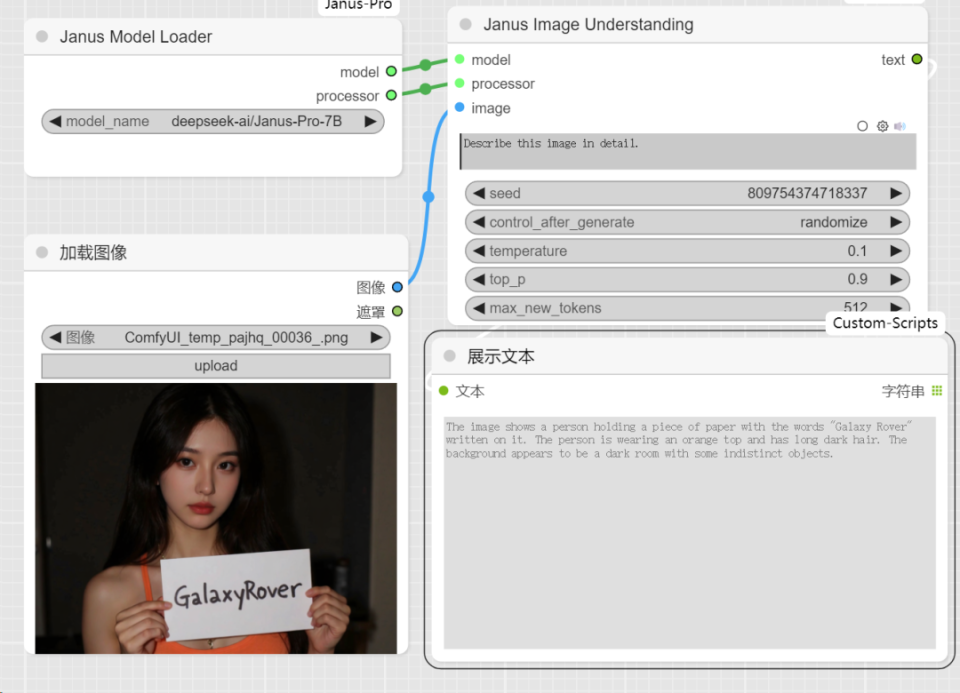Collapse the Janus Model Loader node
960x693 pixels.
[42, 37]
